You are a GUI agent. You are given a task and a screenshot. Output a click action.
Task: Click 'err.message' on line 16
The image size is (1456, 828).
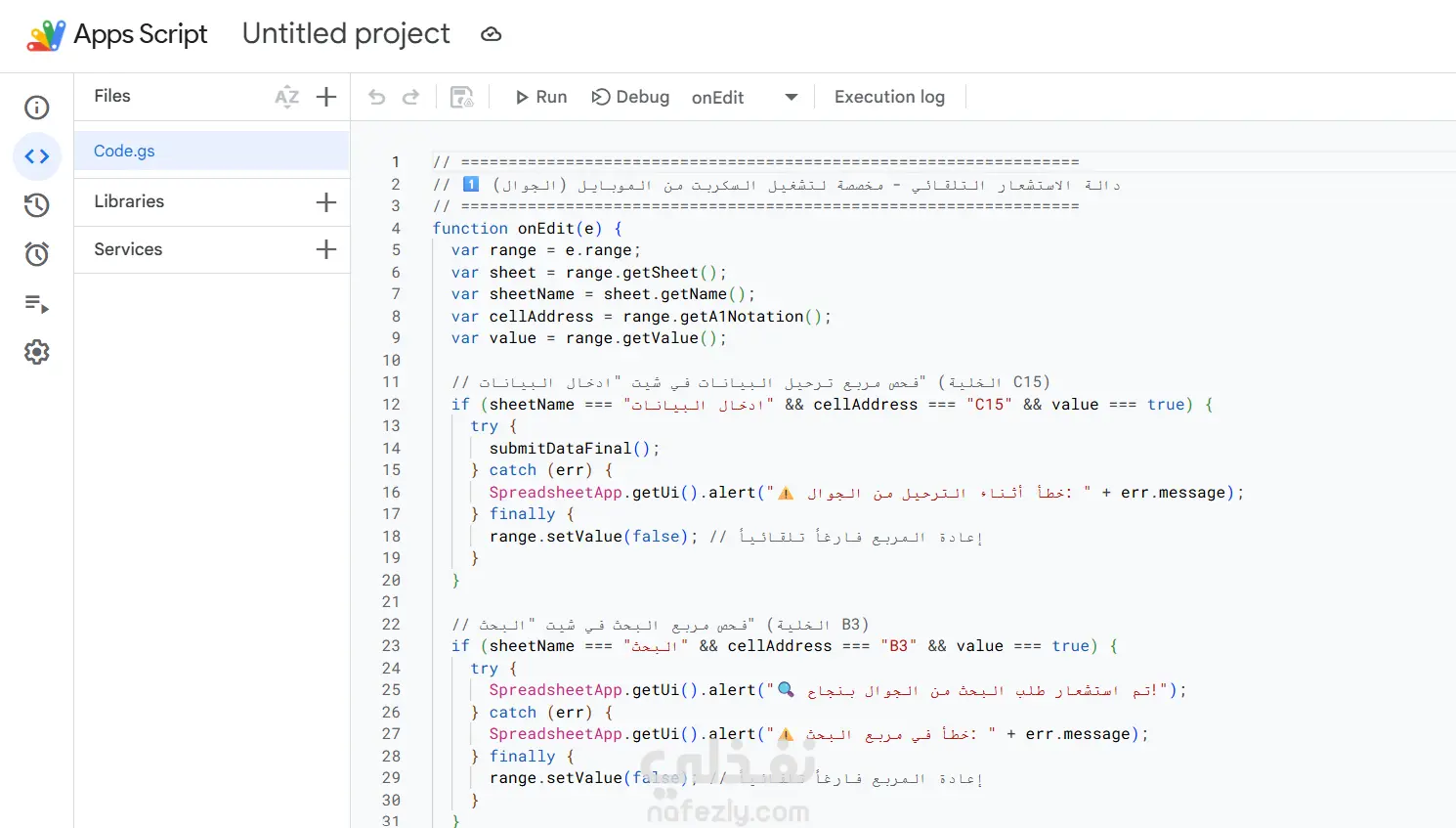click(x=1173, y=492)
